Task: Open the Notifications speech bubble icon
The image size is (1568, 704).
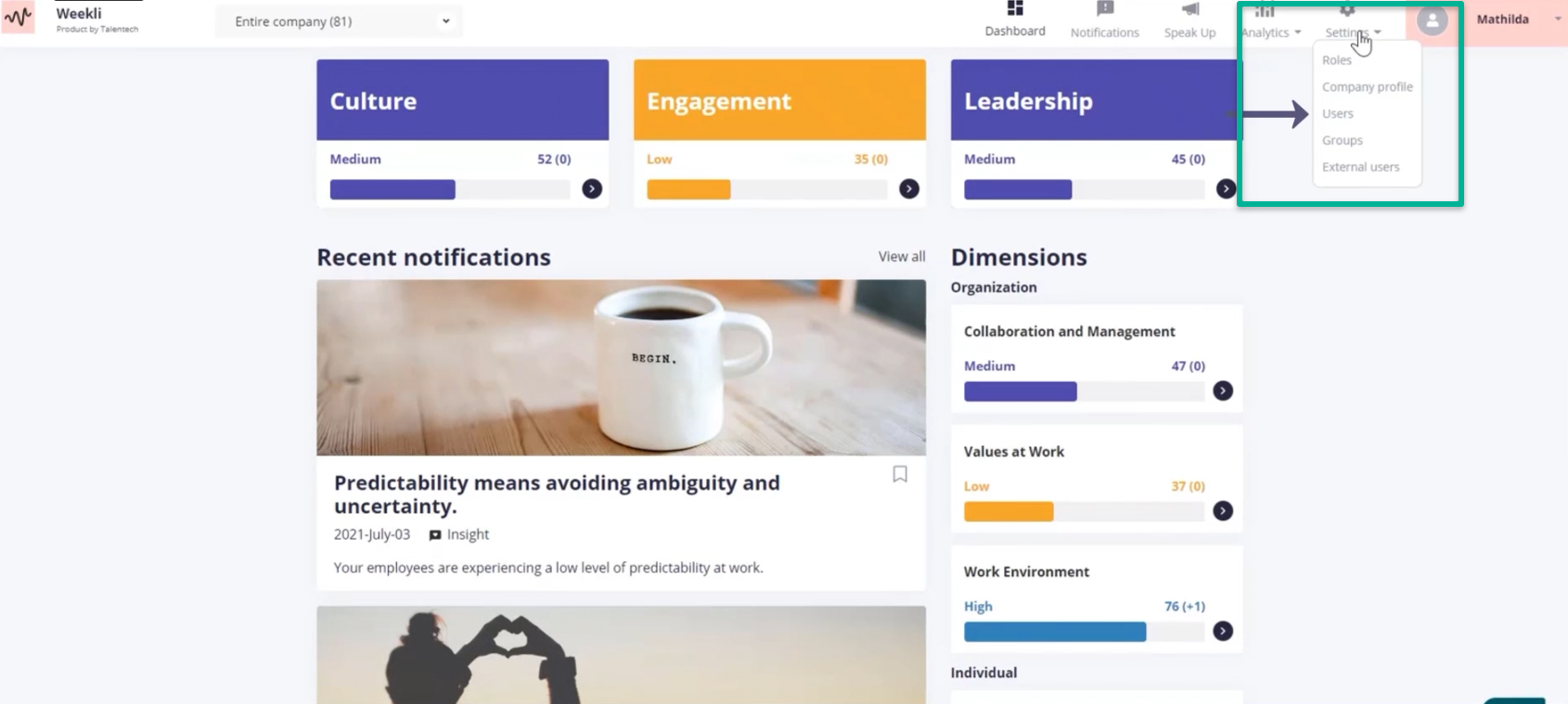Action: (1104, 9)
